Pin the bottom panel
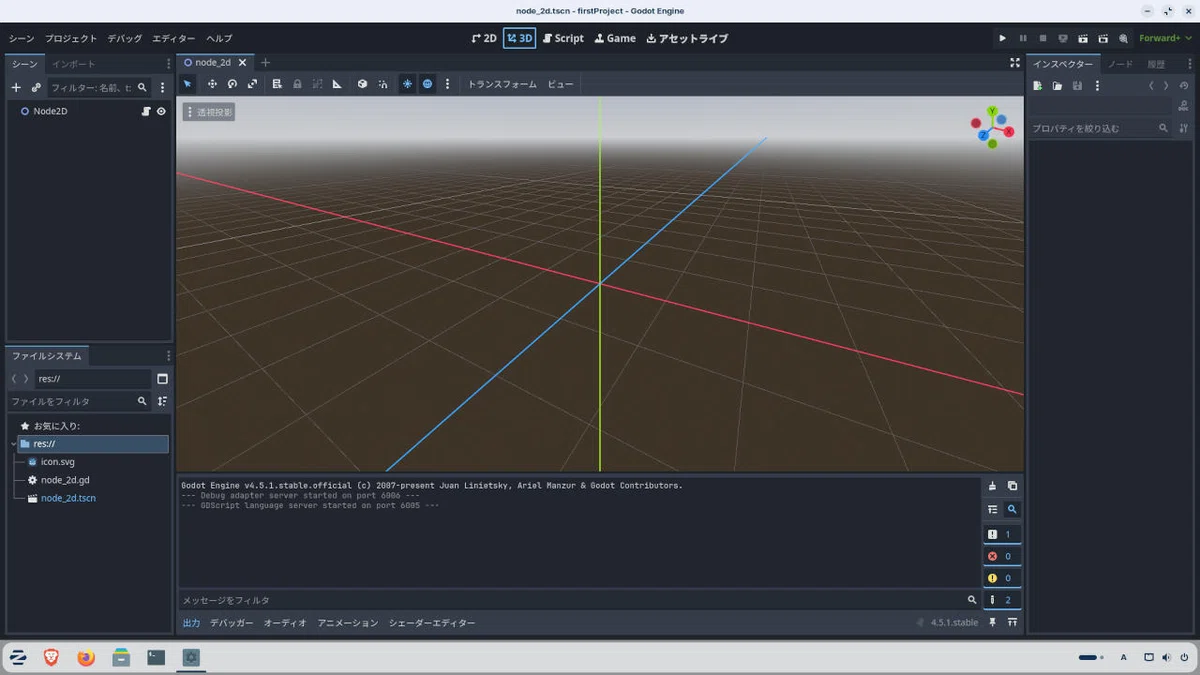Screen dimensions: 1200x675 coord(992,622)
